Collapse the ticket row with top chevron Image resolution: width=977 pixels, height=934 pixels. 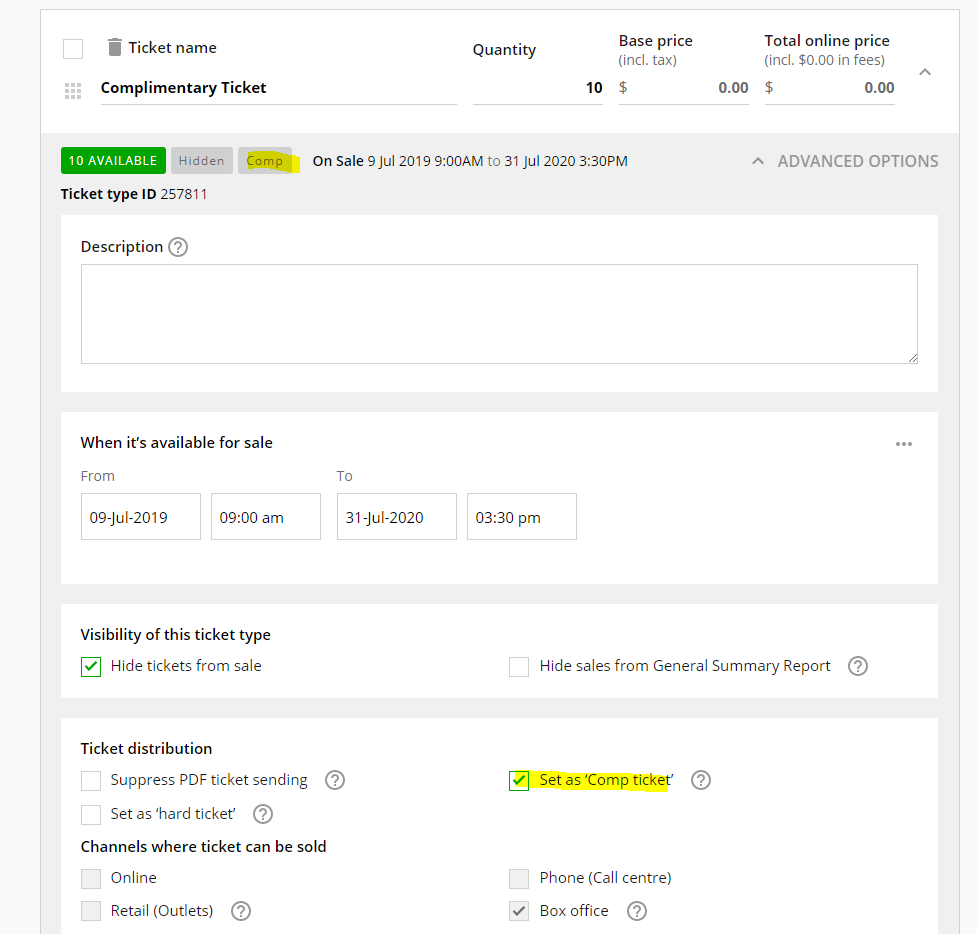pos(924,71)
